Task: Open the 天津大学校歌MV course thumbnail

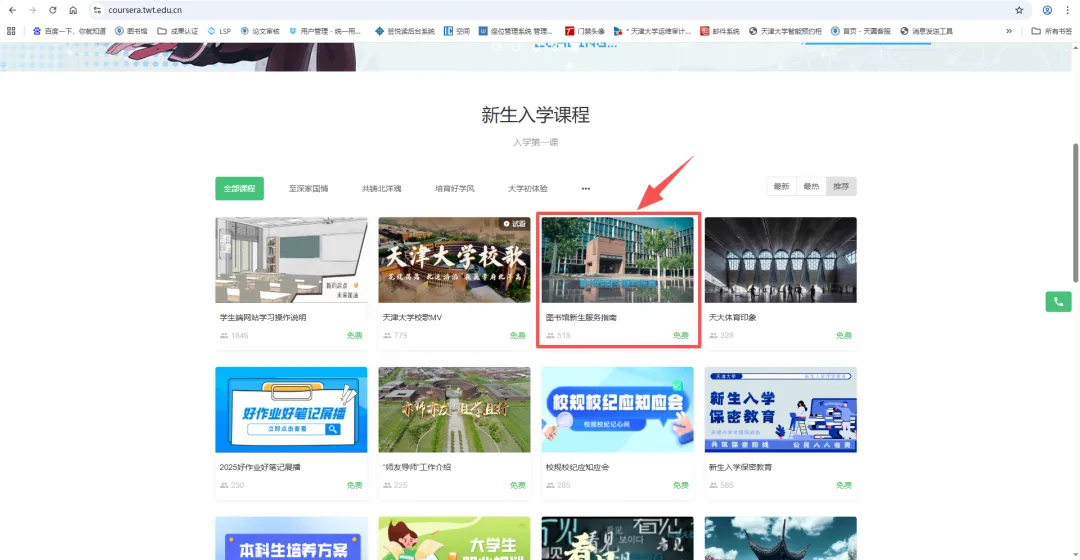Action: [453, 260]
